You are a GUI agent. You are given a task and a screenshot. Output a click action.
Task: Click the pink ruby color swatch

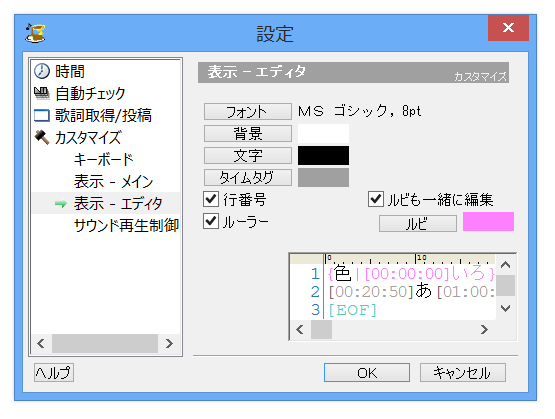click(488, 222)
